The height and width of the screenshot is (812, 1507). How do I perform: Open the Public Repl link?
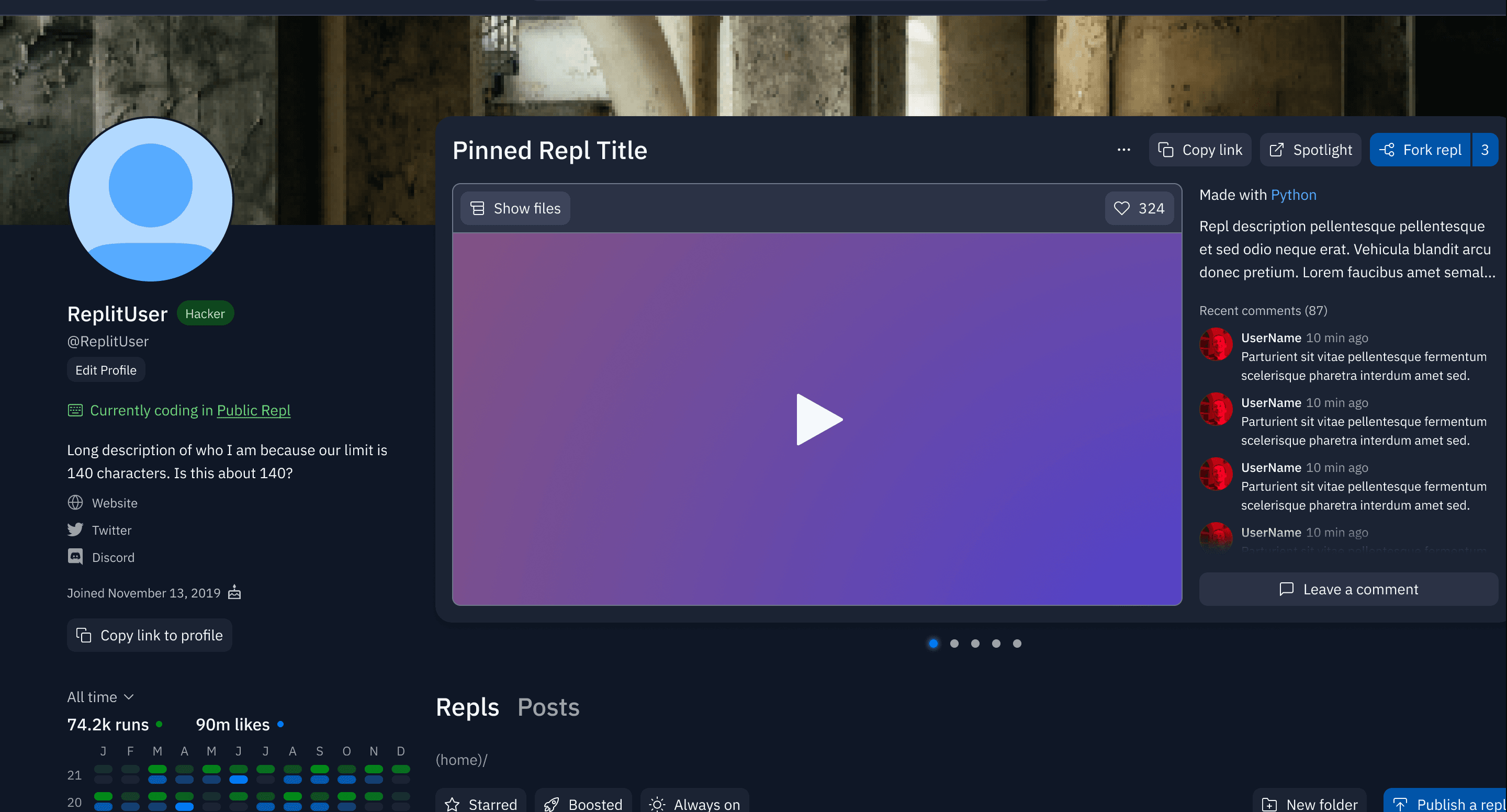pyautogui.click(x=253, y=410)
